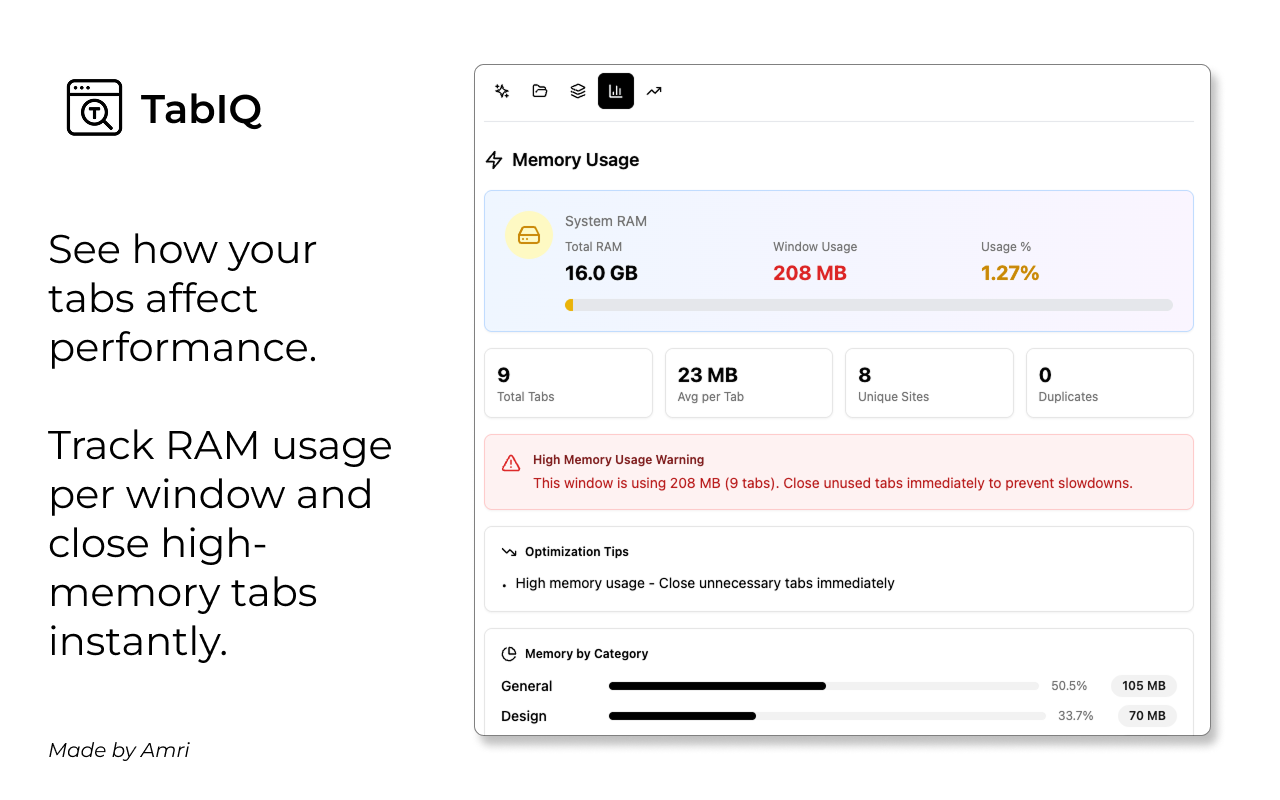Click the pie chart Memory by Category icon
This screenshot has width=1280, height=800.
point(507,653)
